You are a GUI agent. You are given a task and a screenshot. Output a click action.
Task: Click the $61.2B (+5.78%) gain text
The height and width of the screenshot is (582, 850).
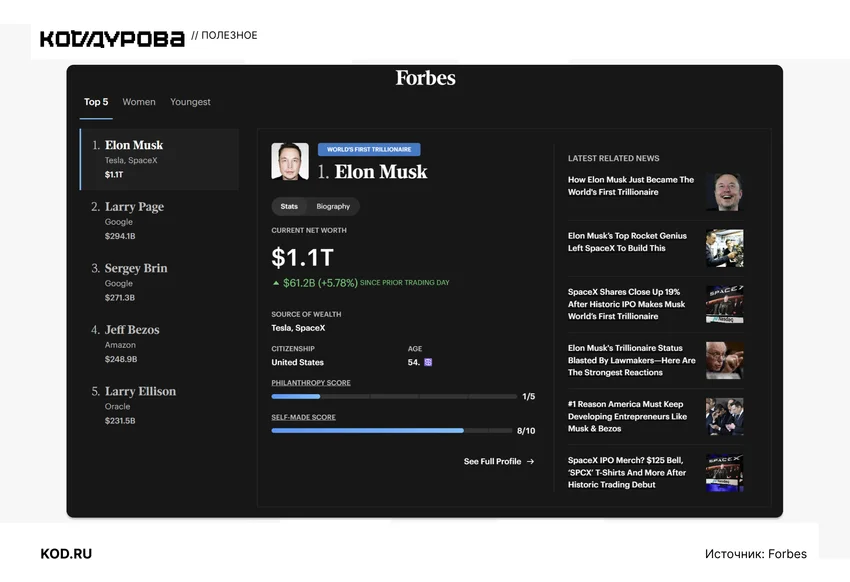click(x=320, y=283)
